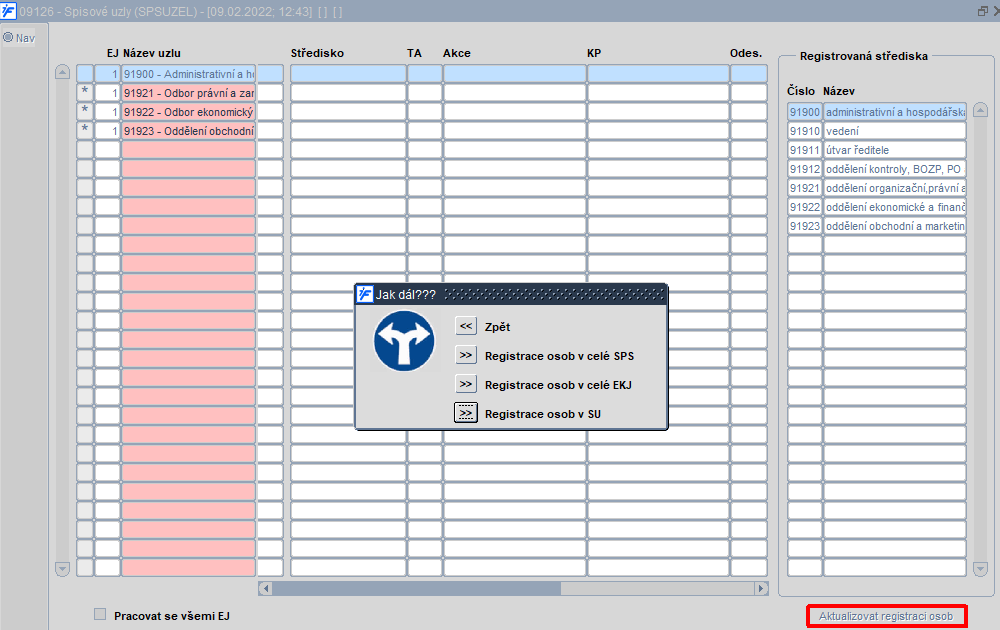Enable the Pracovat se všemi EJ checkbox

click(x=100, y=614)
